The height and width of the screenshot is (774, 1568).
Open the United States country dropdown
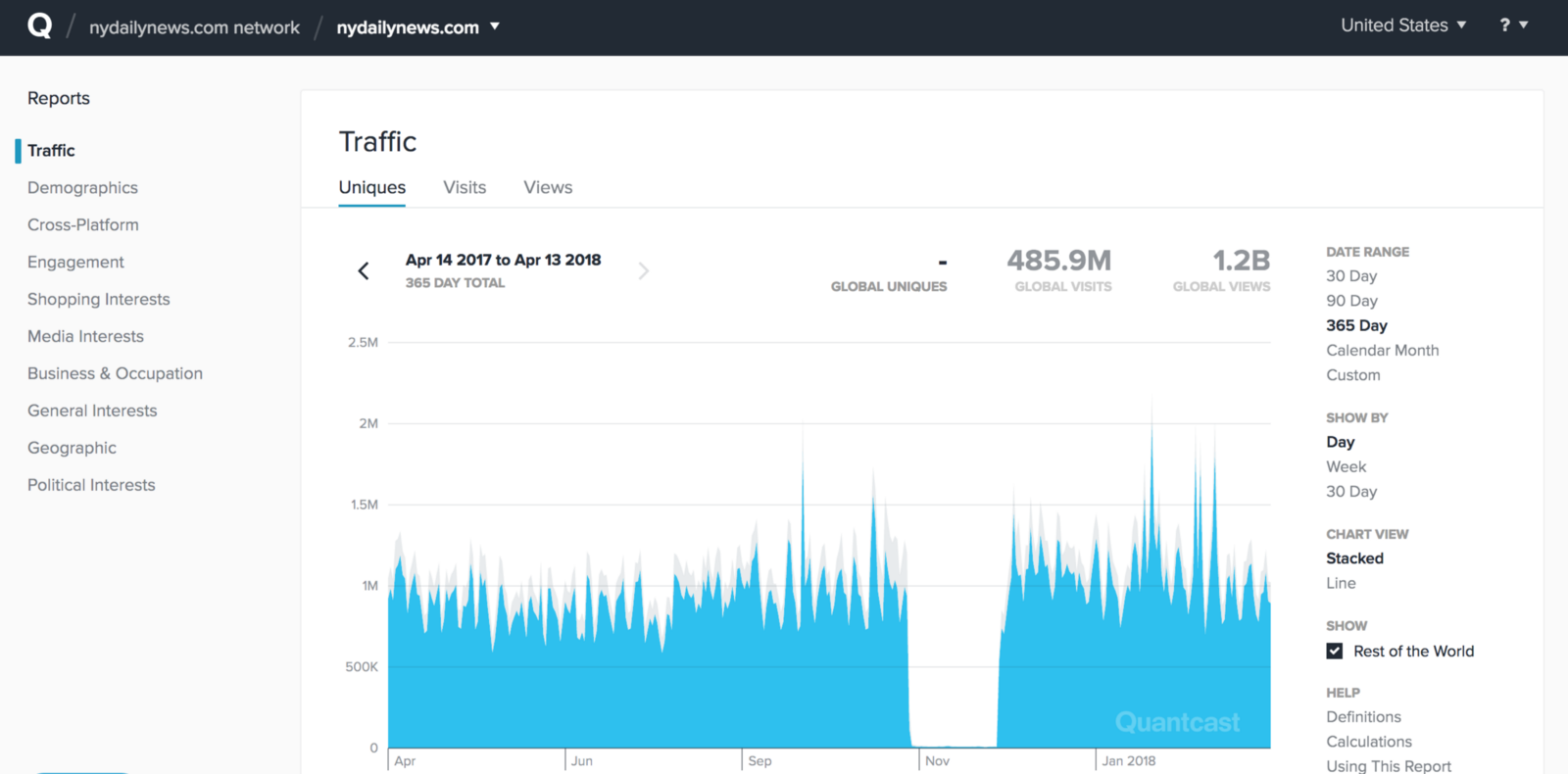[1402, 25]
